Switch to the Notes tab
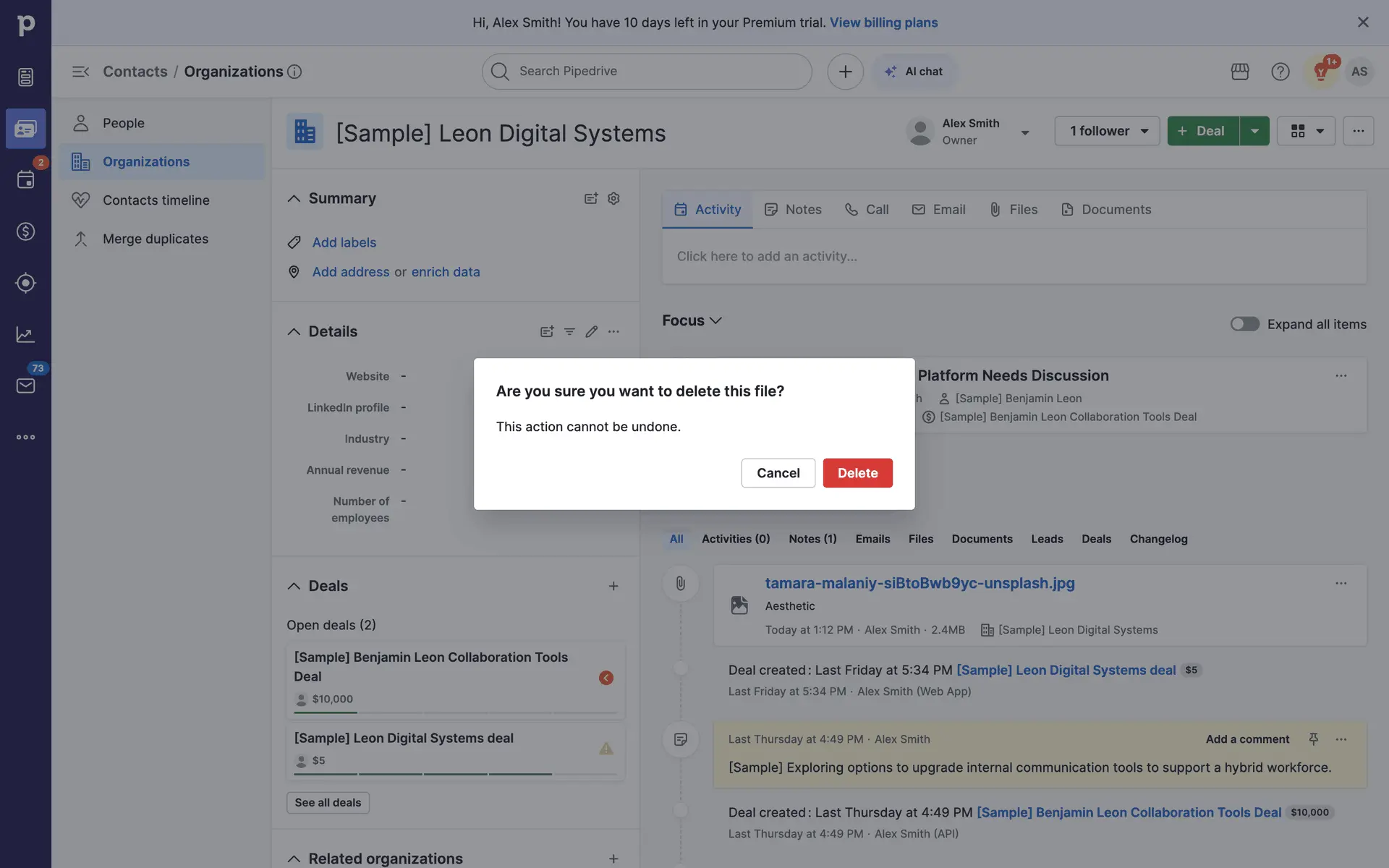The width and height of the screenshot is (1389, 868). [x=793, y=210]
